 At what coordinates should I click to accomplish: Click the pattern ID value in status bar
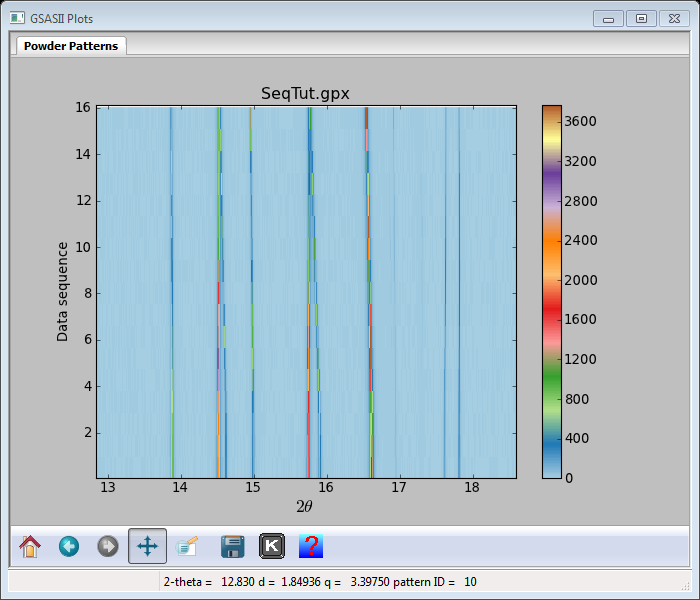[x=470, y=582]
